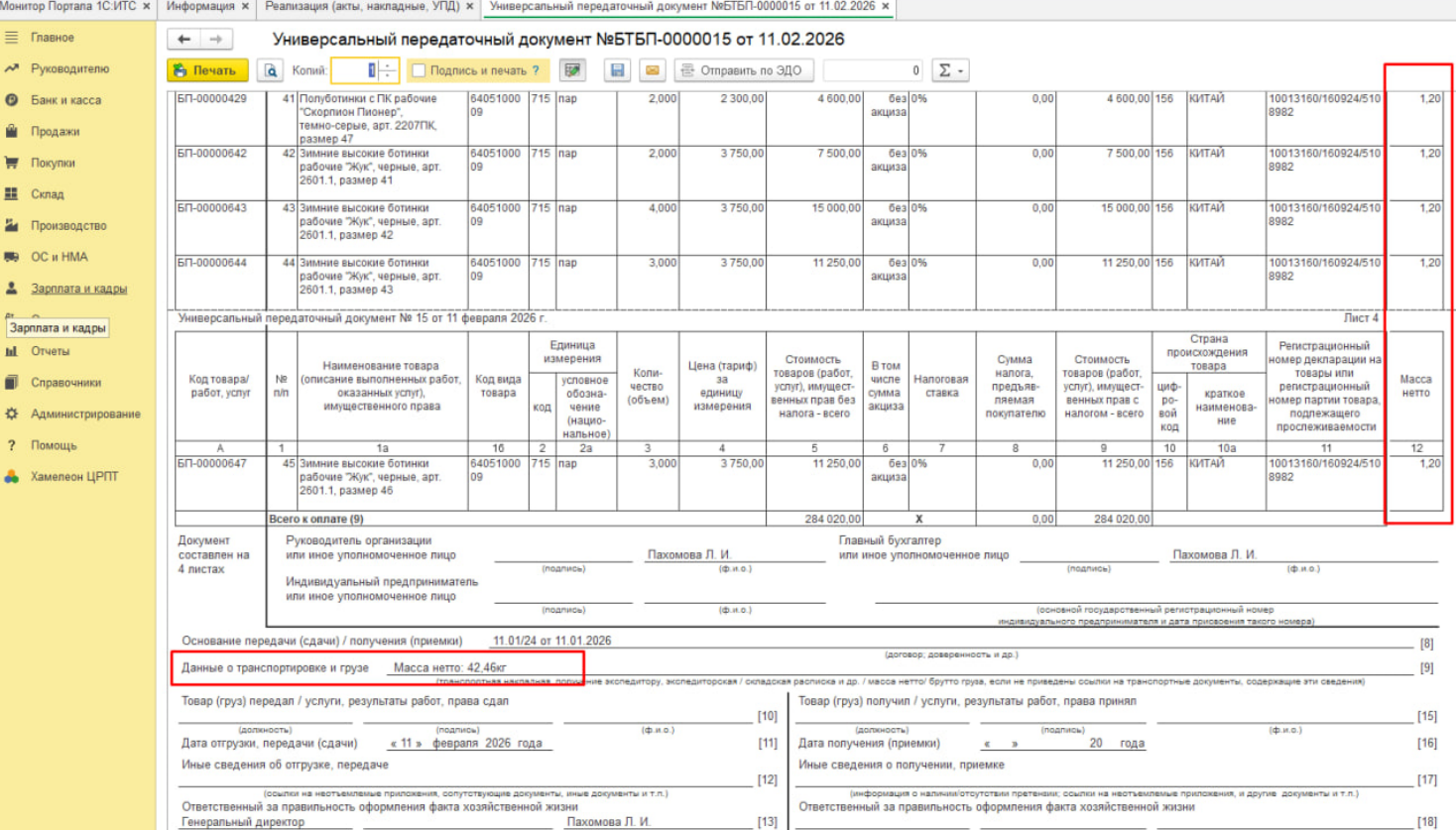Go back with the left arrow button
1456x830 pixels.
tap(184, 39)
